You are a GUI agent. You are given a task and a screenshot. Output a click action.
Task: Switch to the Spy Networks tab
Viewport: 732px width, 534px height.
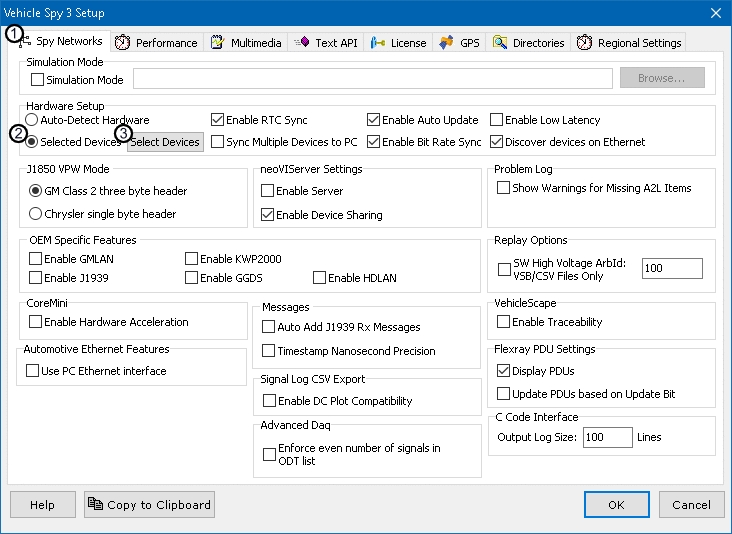tap(62, 42)
